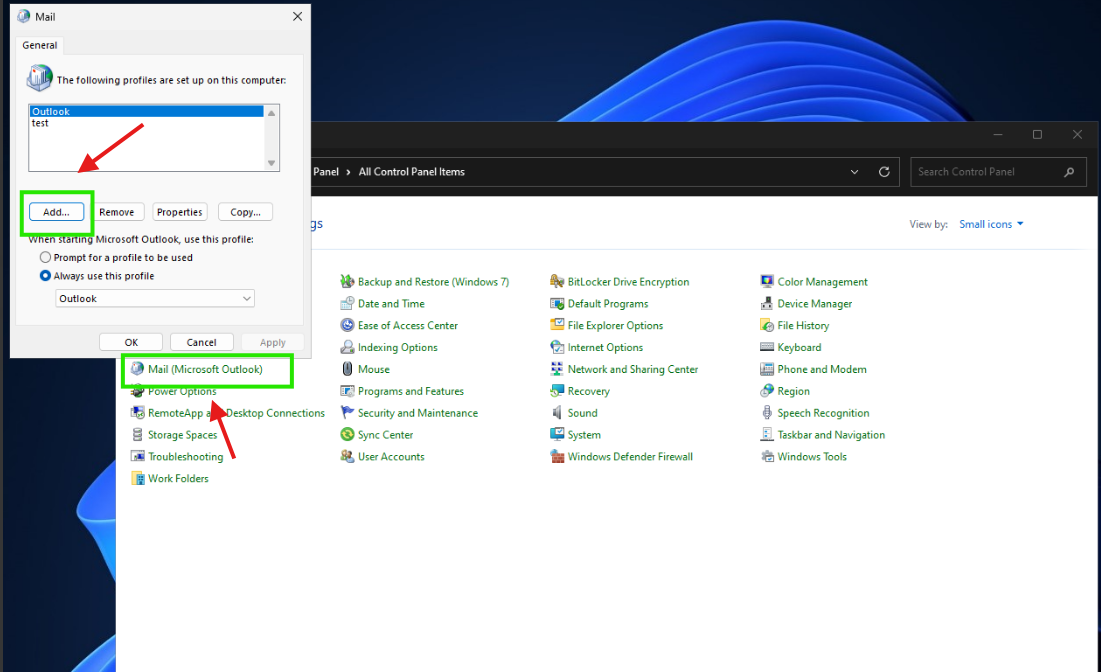Open Speech Recognition microphone icon
Image resolution: width=1101 pixels, height=672 pixels.
tap(767, 413)
